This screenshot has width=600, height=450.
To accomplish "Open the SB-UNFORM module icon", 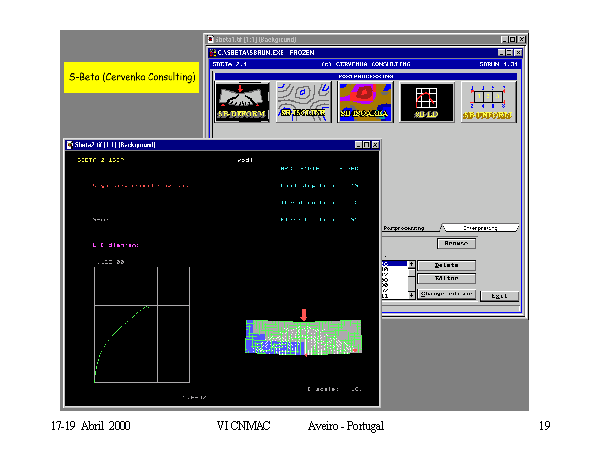I will 488,103.
